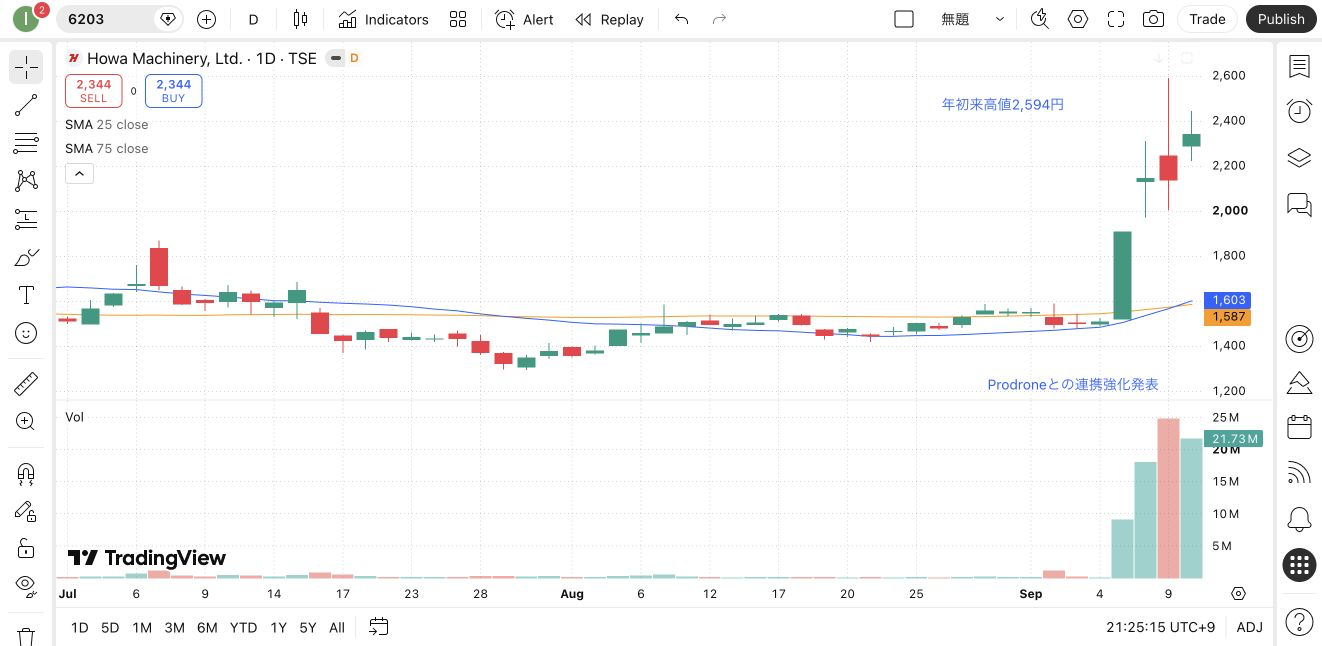Open chart settings hexagon icon
Viewport: 1322px width, 646px height.
[x=1078, y=19]
